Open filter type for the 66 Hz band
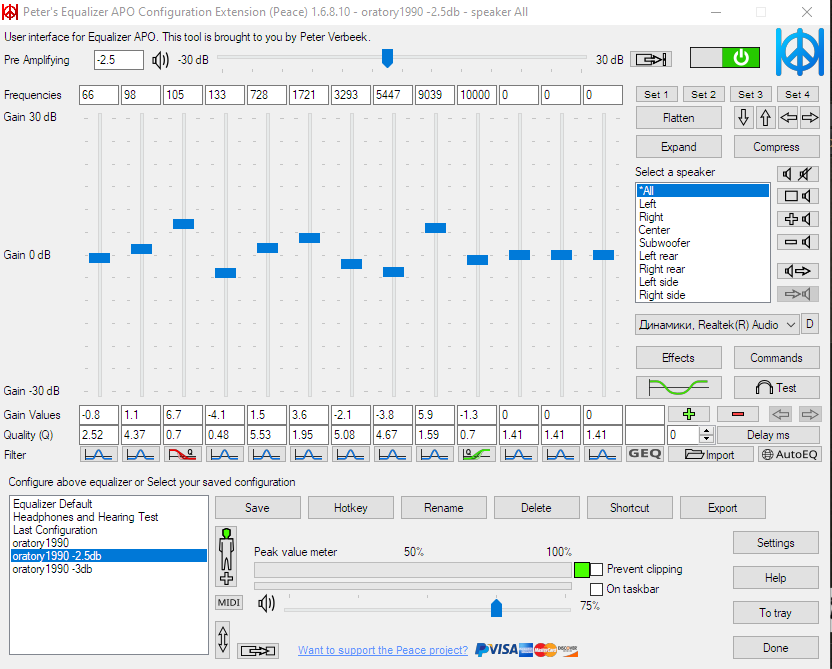Image resolution: width=832 pixels, height=669 pixels. click(x=99, y=454)
